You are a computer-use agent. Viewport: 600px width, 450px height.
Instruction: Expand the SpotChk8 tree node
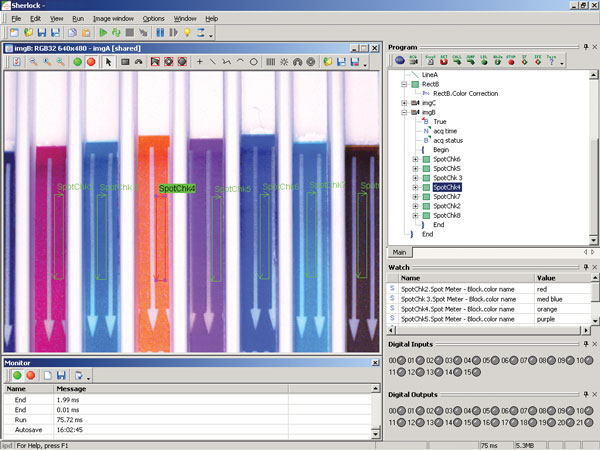415,215
